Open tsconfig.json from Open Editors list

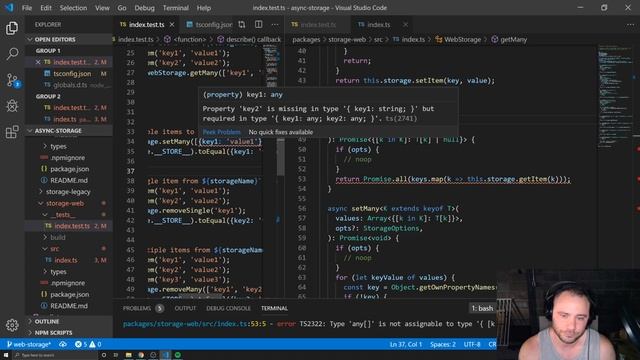(72, 73)
